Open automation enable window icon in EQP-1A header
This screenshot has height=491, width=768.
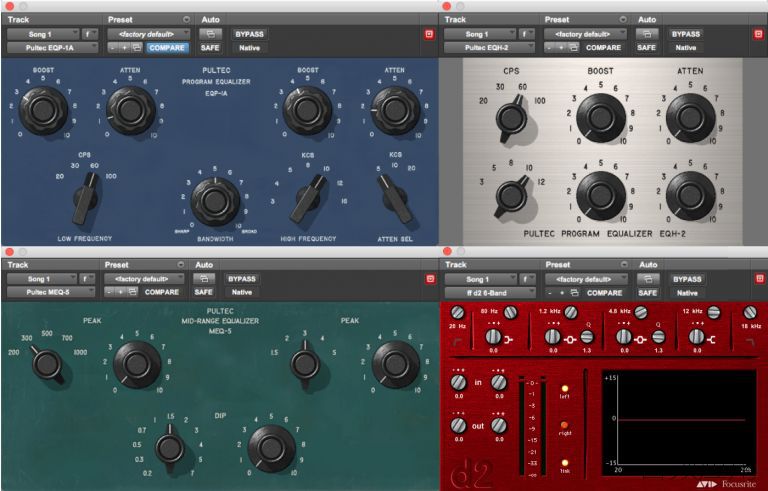click(211, 34)
